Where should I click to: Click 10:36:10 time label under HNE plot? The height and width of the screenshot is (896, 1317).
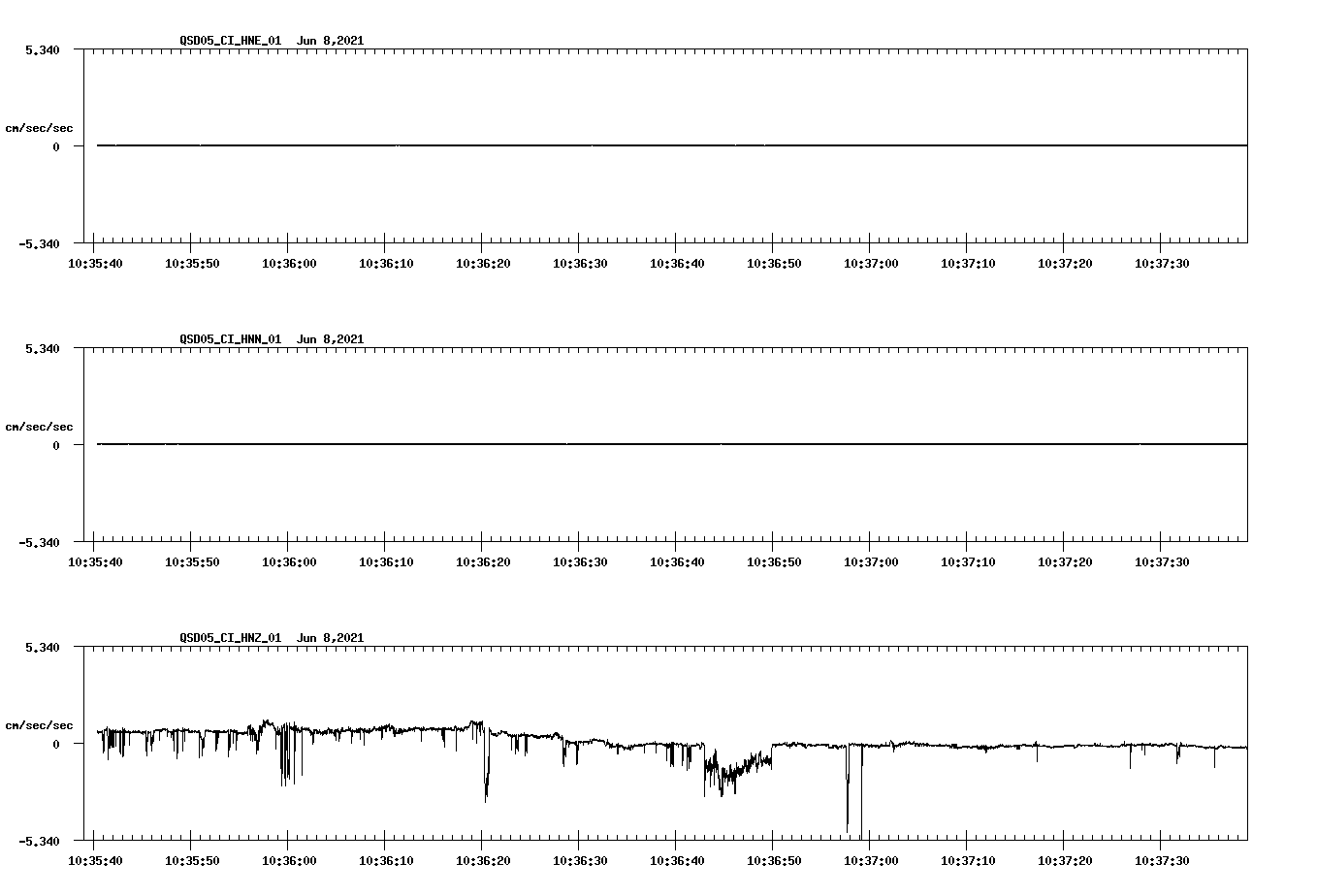pyautogui.click(x=386, y=264)
